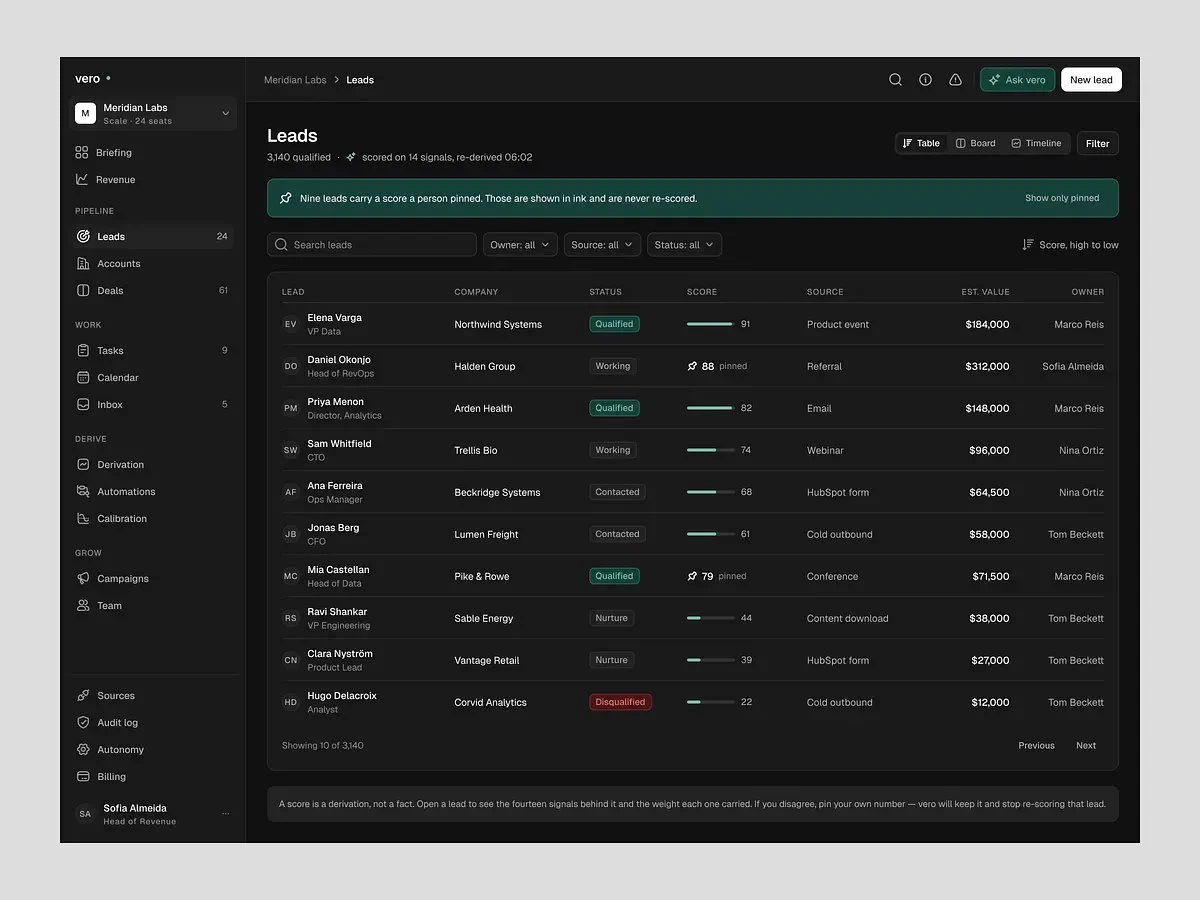Viewport: 1200px width, 900px height.
Task: Click Elena Varga's score bar showing 91
Action: 710,324
